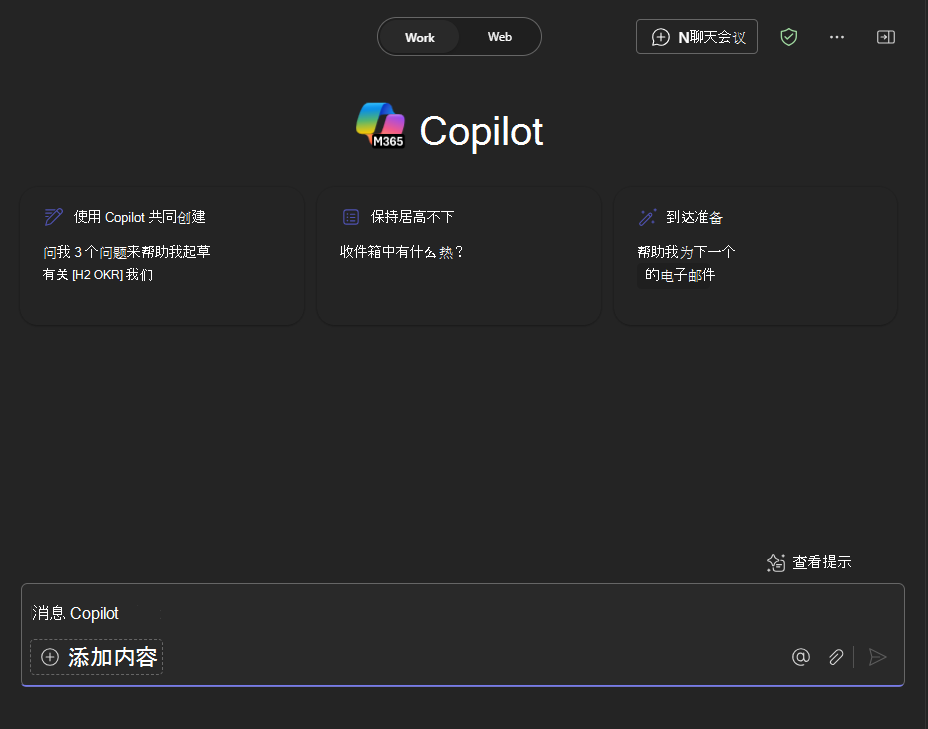Click the @ mention icon
The width and height of the screenshot is (928, 729).
800,657
